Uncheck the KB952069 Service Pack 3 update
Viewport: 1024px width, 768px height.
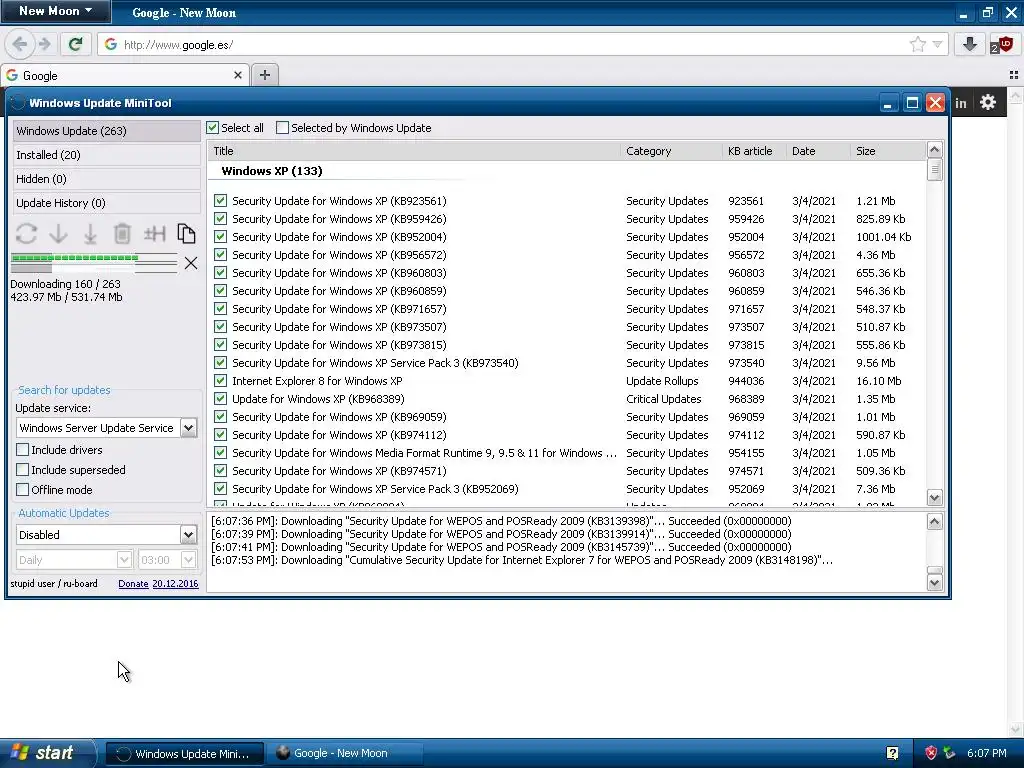[220, 488]
